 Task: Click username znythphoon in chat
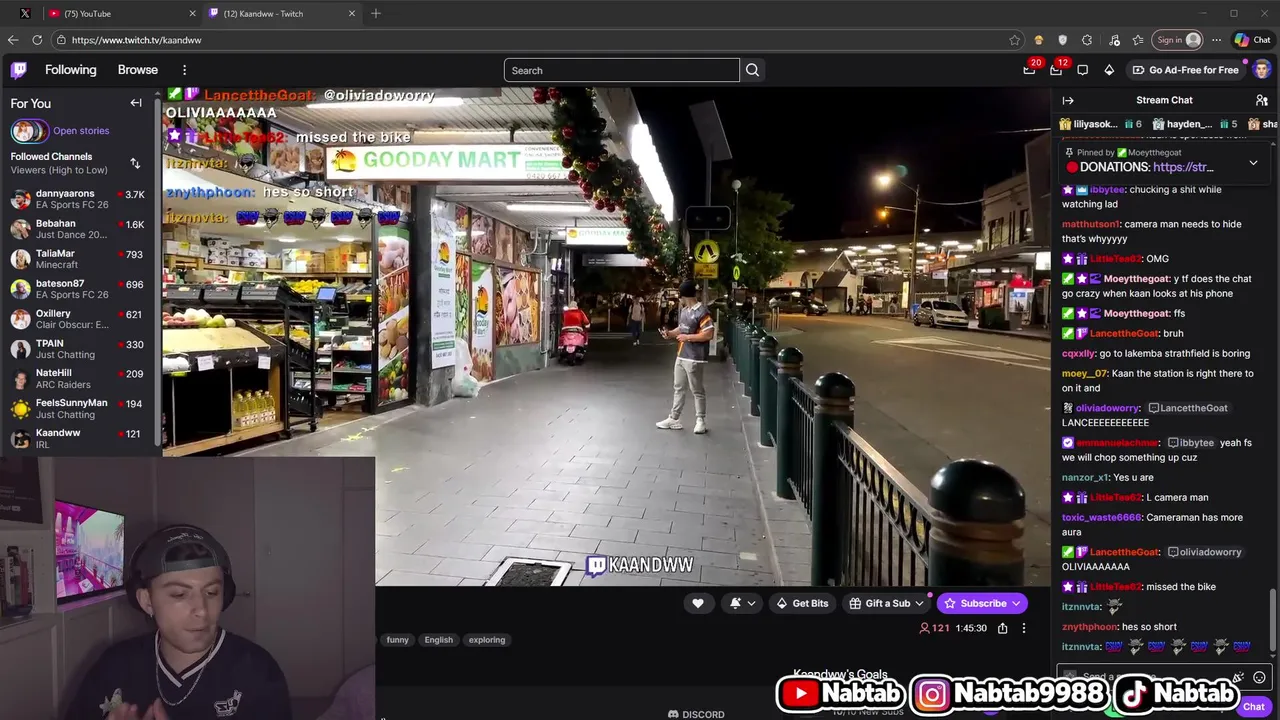pyautogui.click(x=1089, y=627)
